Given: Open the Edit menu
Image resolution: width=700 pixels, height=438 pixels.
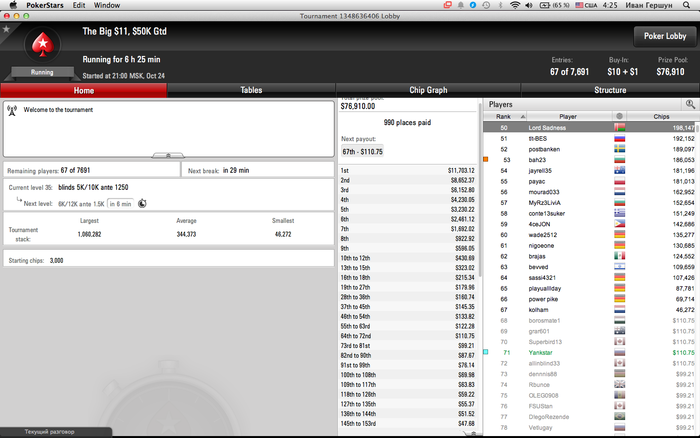Looking at the screenshot, I should (79, 5).
